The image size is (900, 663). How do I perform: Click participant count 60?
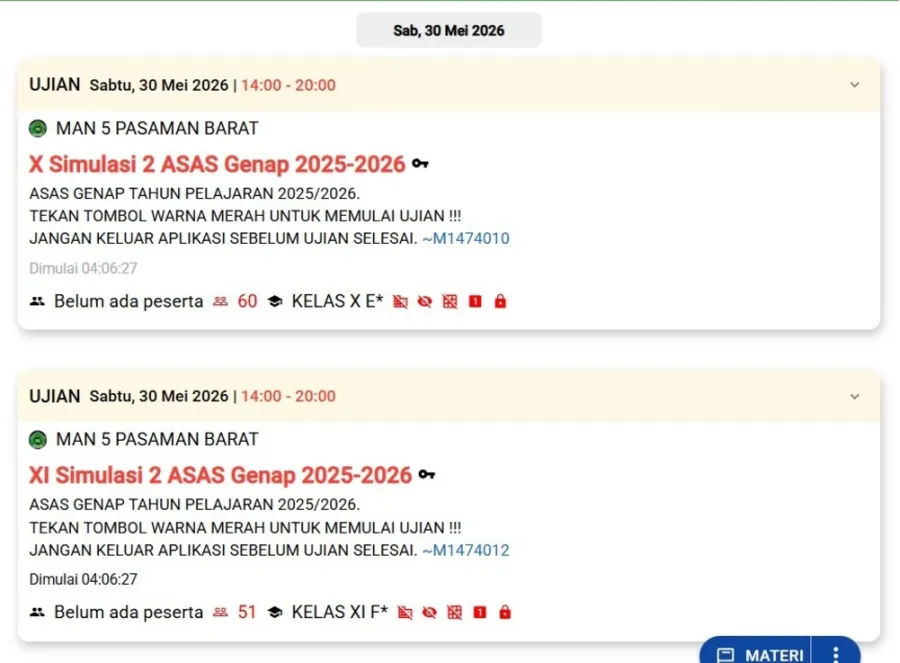pyautogui.click(x=247, y=301)
